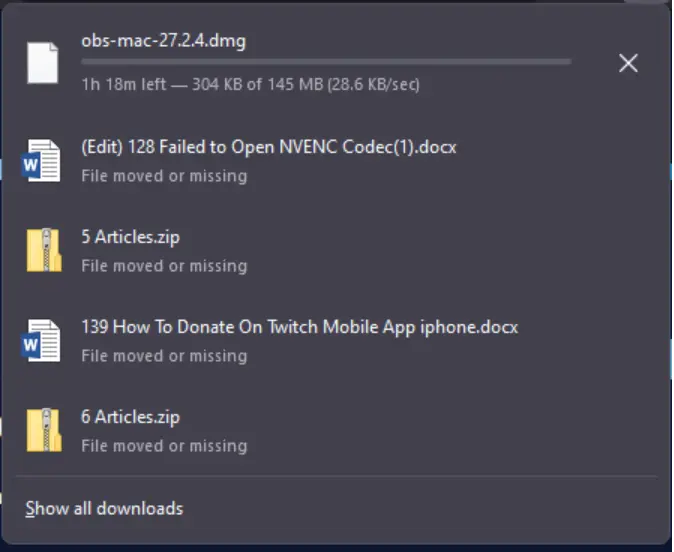Open Show all downloads link
The width and height of the screenshot is (674, 552).
coord(104,509)
